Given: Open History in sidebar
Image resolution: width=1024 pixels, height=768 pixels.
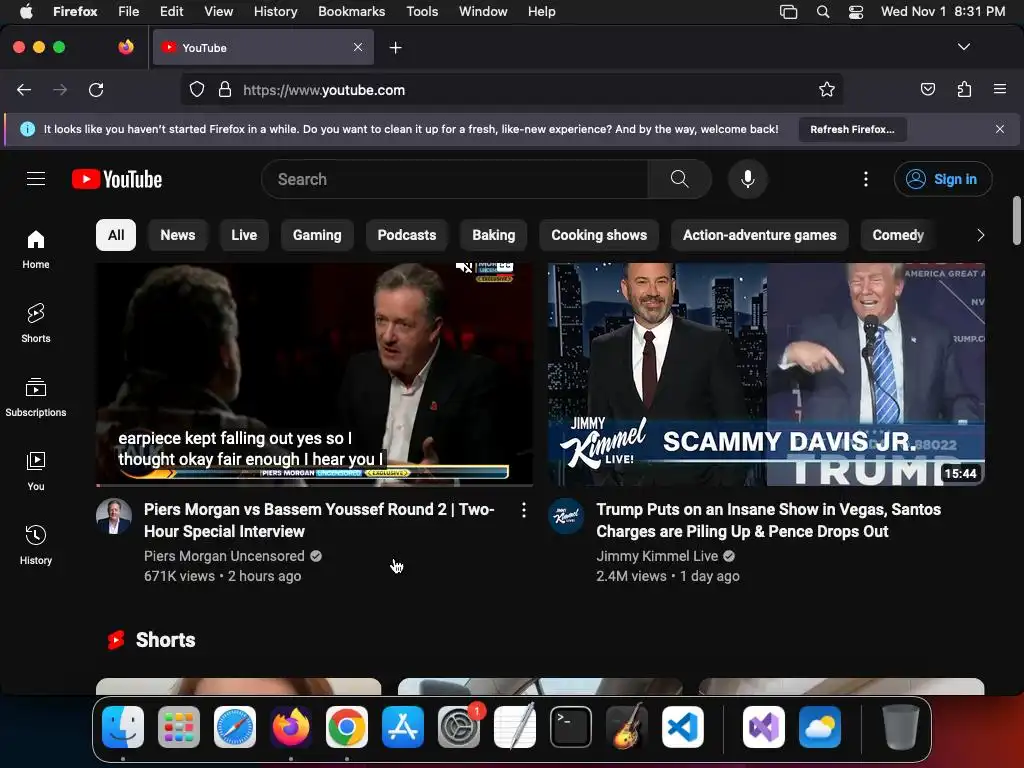Looking at the screenshot, I should (x=36, y=545).
